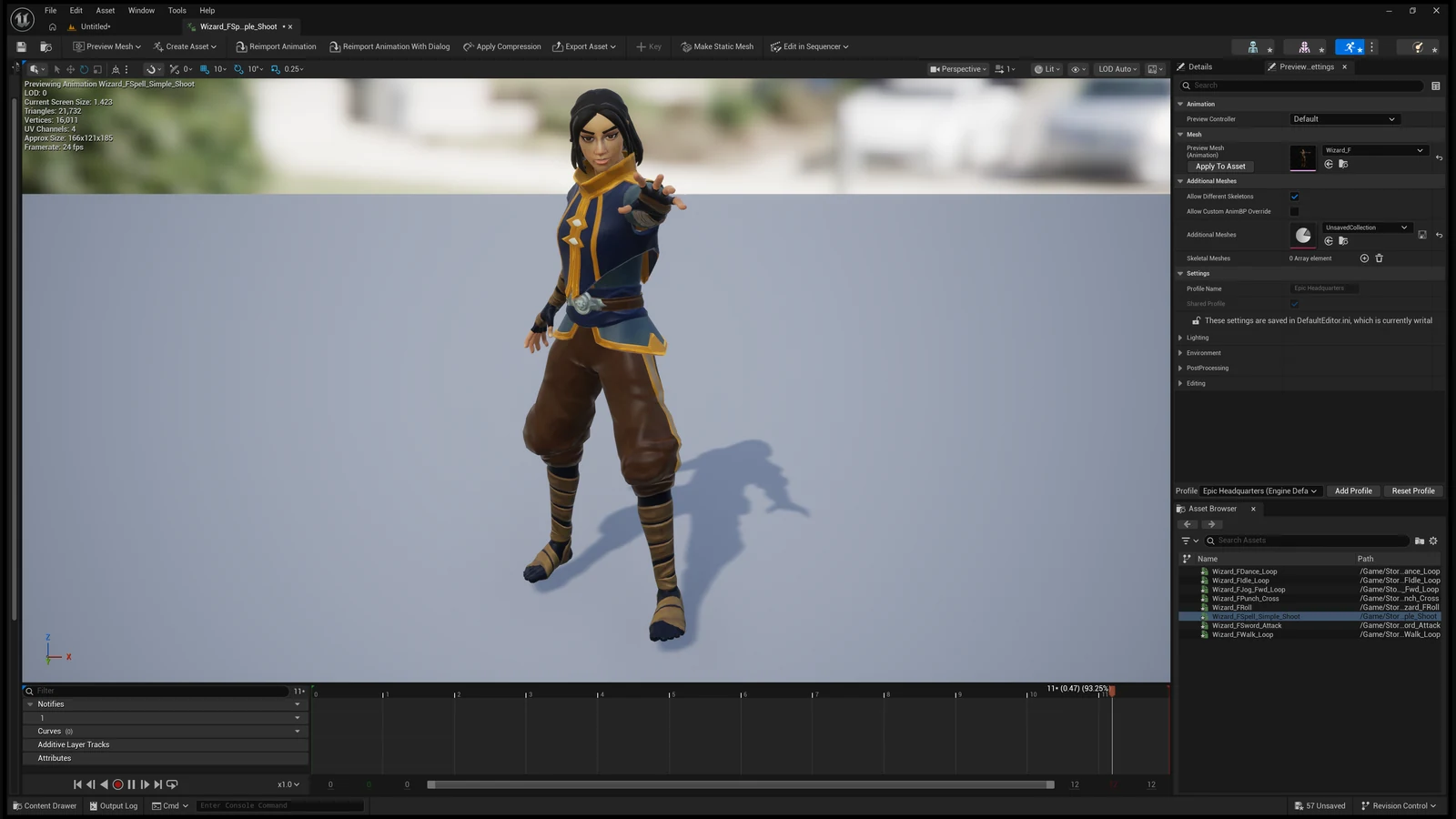The width and height of the screenshot is (1456, 819).
Task: Open the UnsavedCollection dropdown
Action: click(x=1366, y=227)
